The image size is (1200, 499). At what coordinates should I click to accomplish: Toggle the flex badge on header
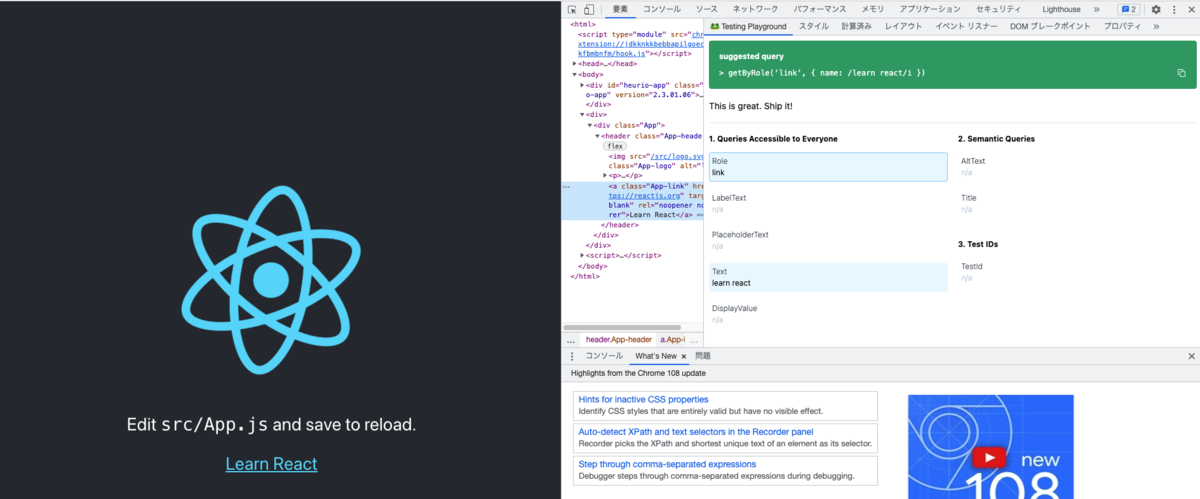click(614, 146)
